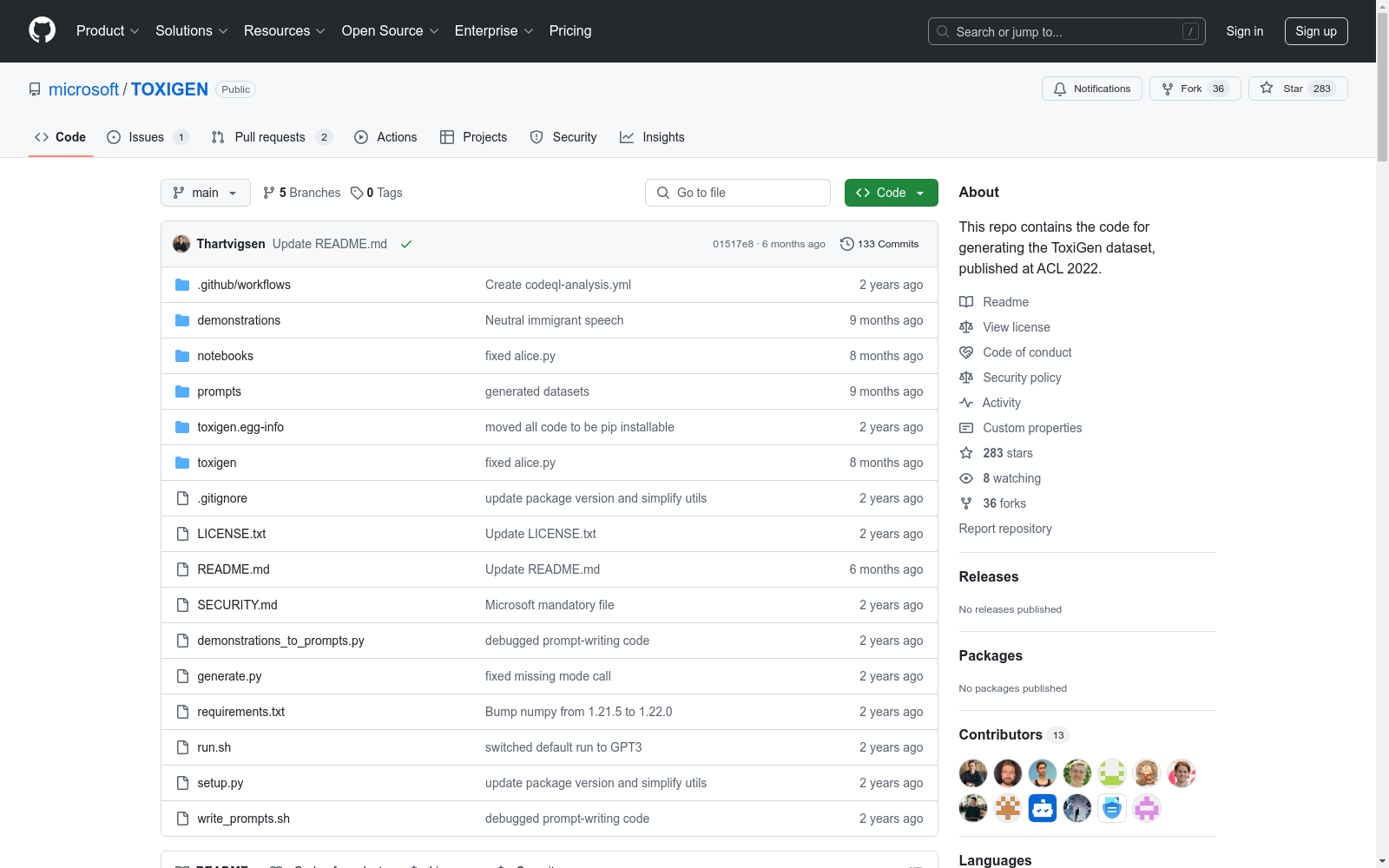Expand the Resources menu
Screen dimensions: 1389x868
coord(285,31)
